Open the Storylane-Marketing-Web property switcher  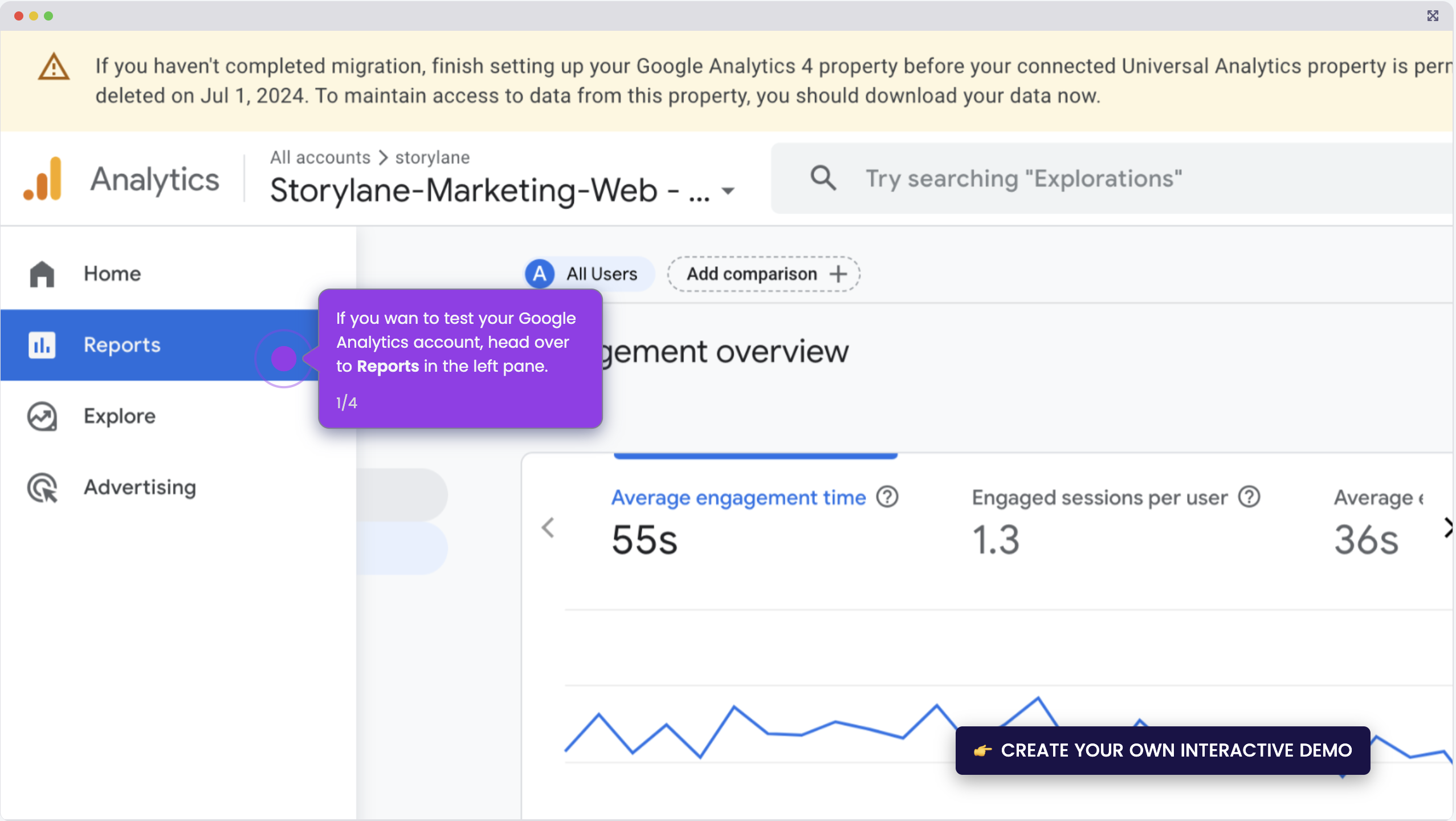(x=728, y=192)
